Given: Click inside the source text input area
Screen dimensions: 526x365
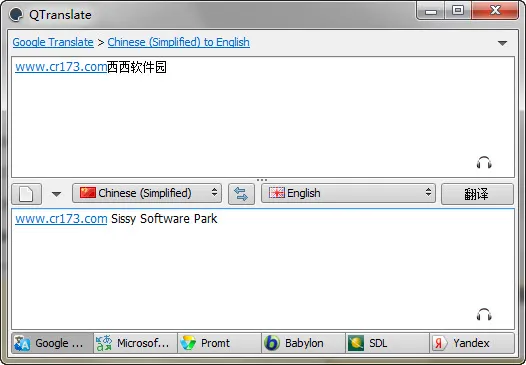Looking at the screenshot, I should click(263, 117).
